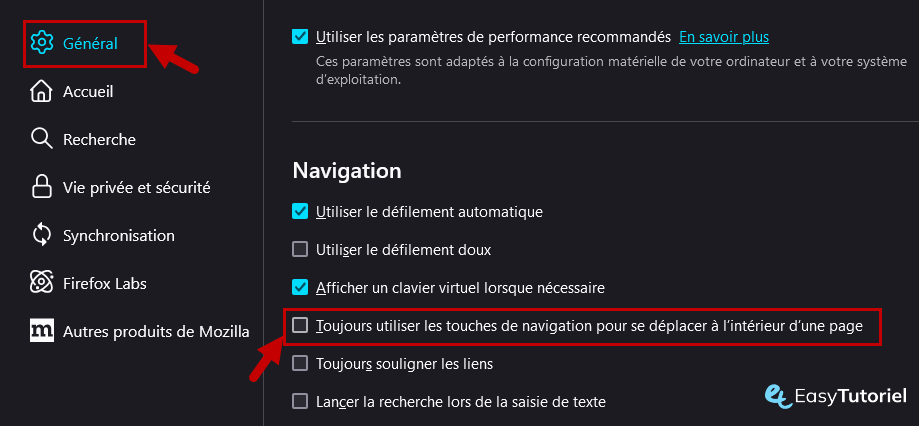Enable "Utiliser le défilement doux" checkbox
Screen dimensions: 919x426
[x=300, y=249]
